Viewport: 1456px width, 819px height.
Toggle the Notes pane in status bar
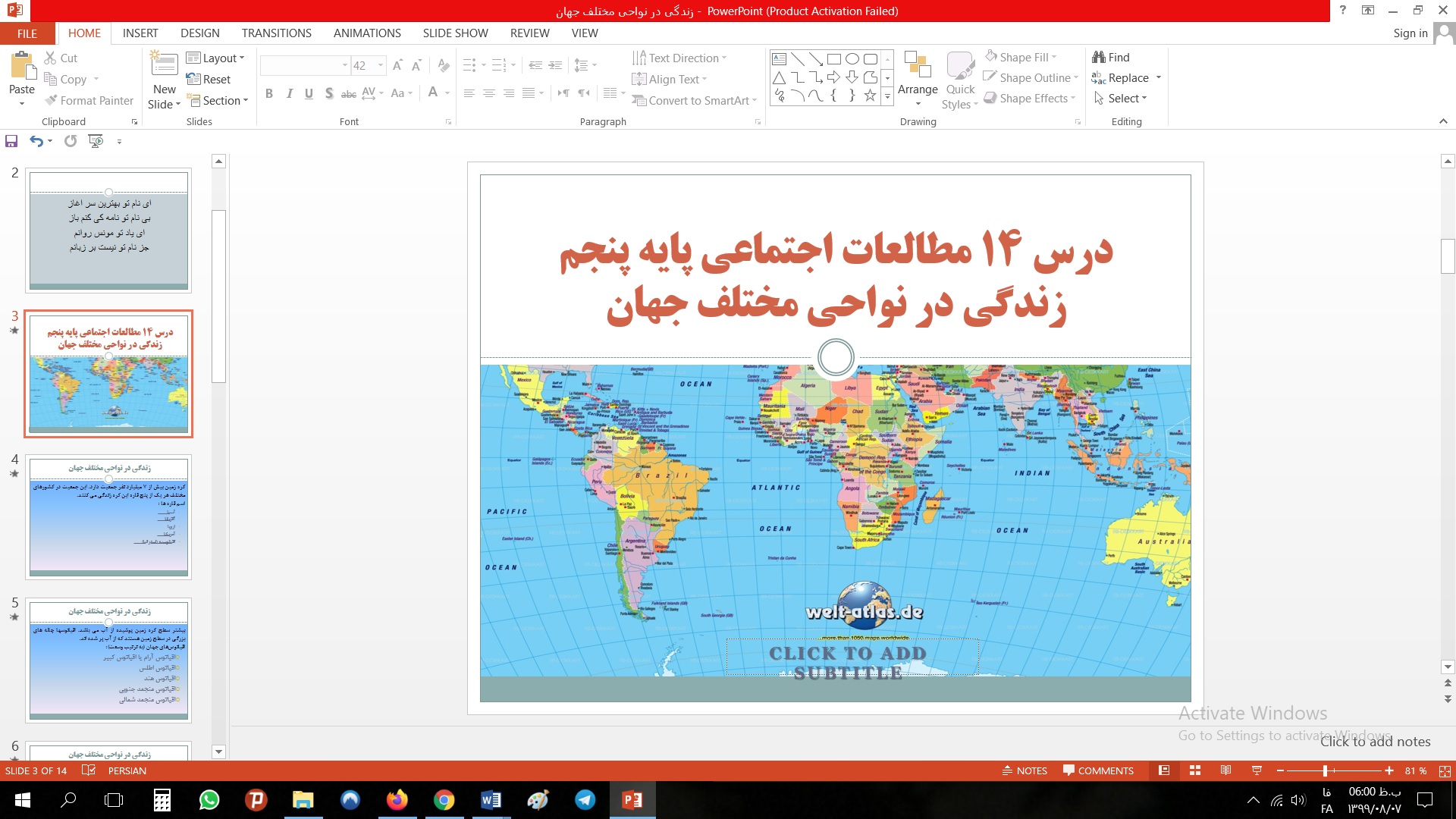click(1025, 770)
